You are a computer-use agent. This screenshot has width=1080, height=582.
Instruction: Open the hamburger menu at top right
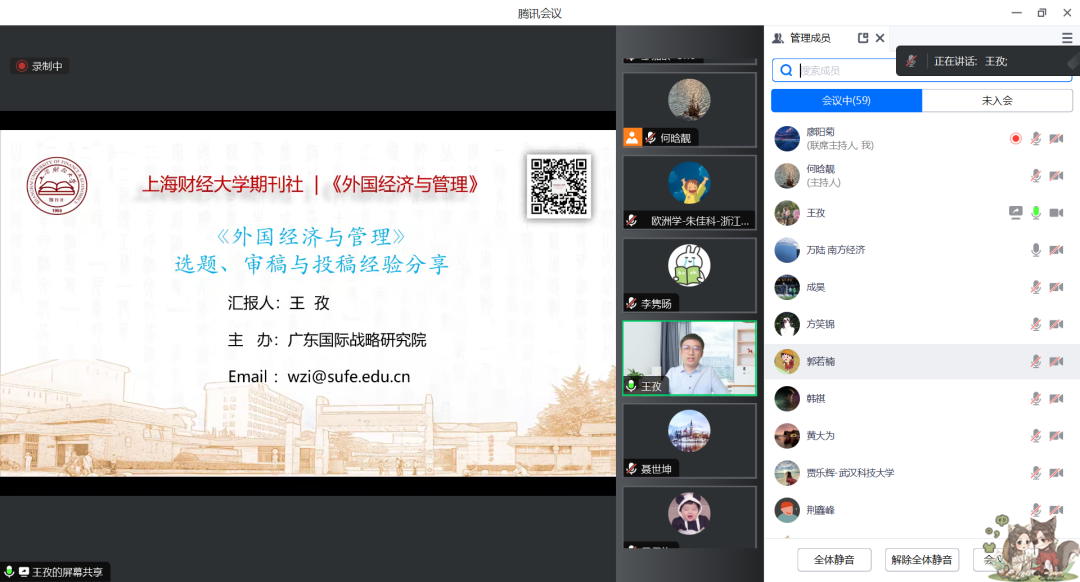[x=1067, y=38]
